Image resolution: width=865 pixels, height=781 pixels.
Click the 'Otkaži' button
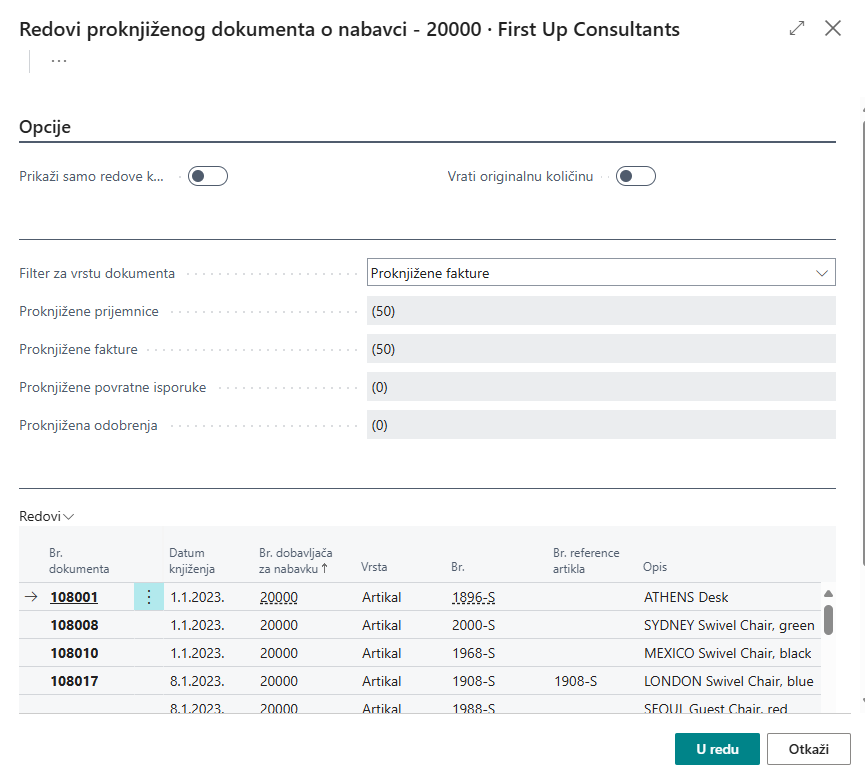point(808,749)
